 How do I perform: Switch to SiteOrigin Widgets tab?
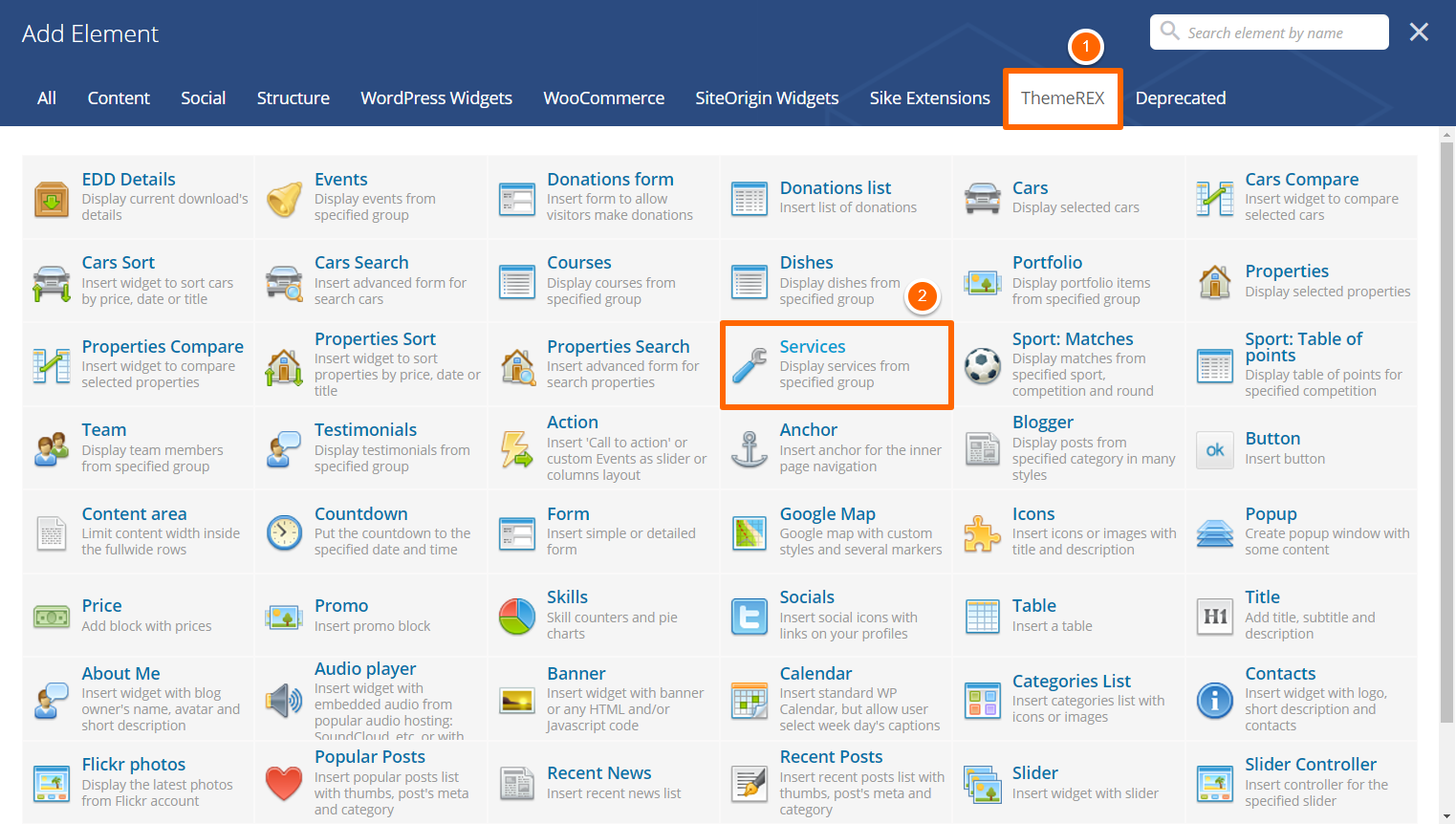(767, 98)
